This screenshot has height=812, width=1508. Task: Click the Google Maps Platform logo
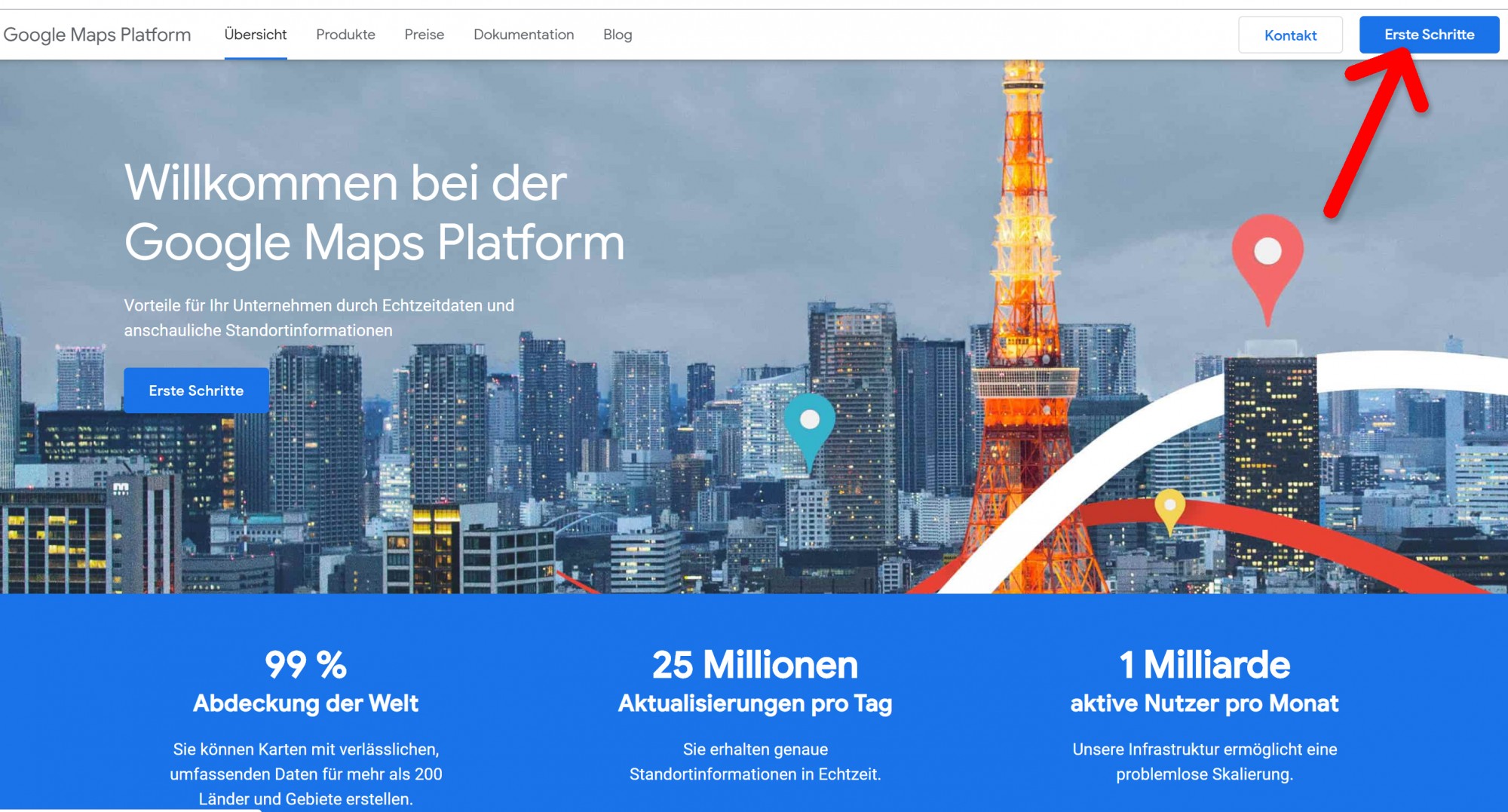pos(97,35)
